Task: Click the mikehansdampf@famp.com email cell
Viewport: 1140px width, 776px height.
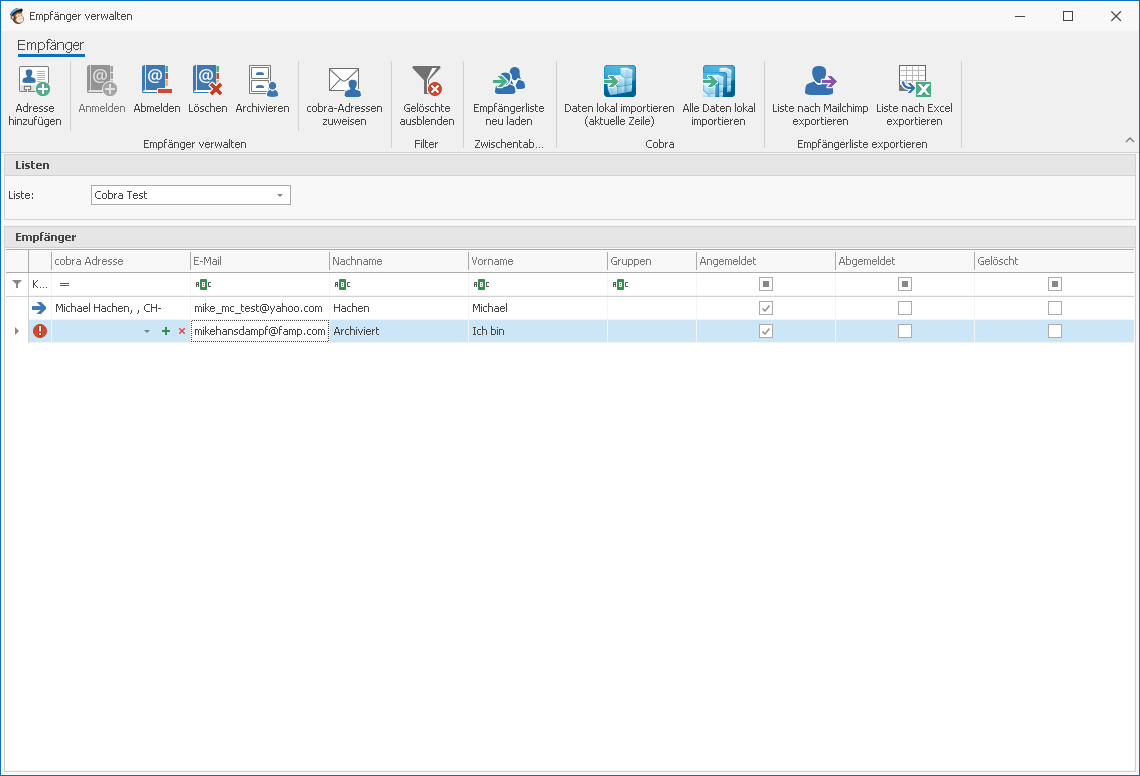Action: 259,331
